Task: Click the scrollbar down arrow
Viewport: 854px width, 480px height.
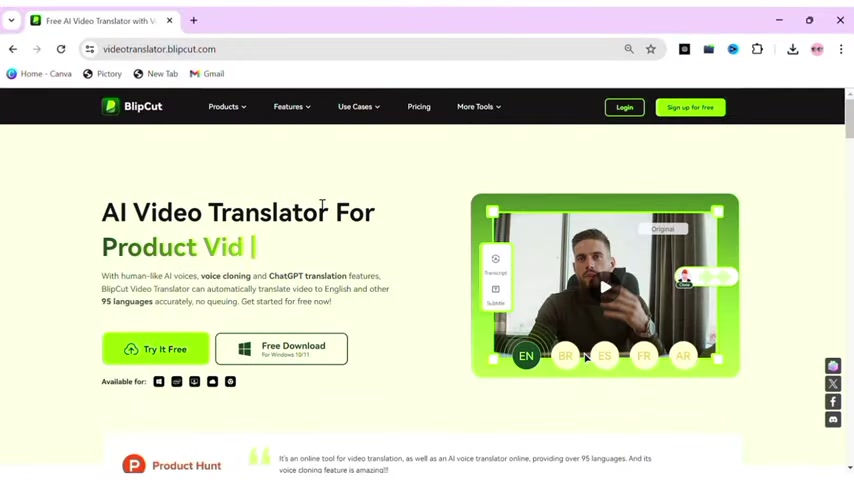Action: coord(850,467)
